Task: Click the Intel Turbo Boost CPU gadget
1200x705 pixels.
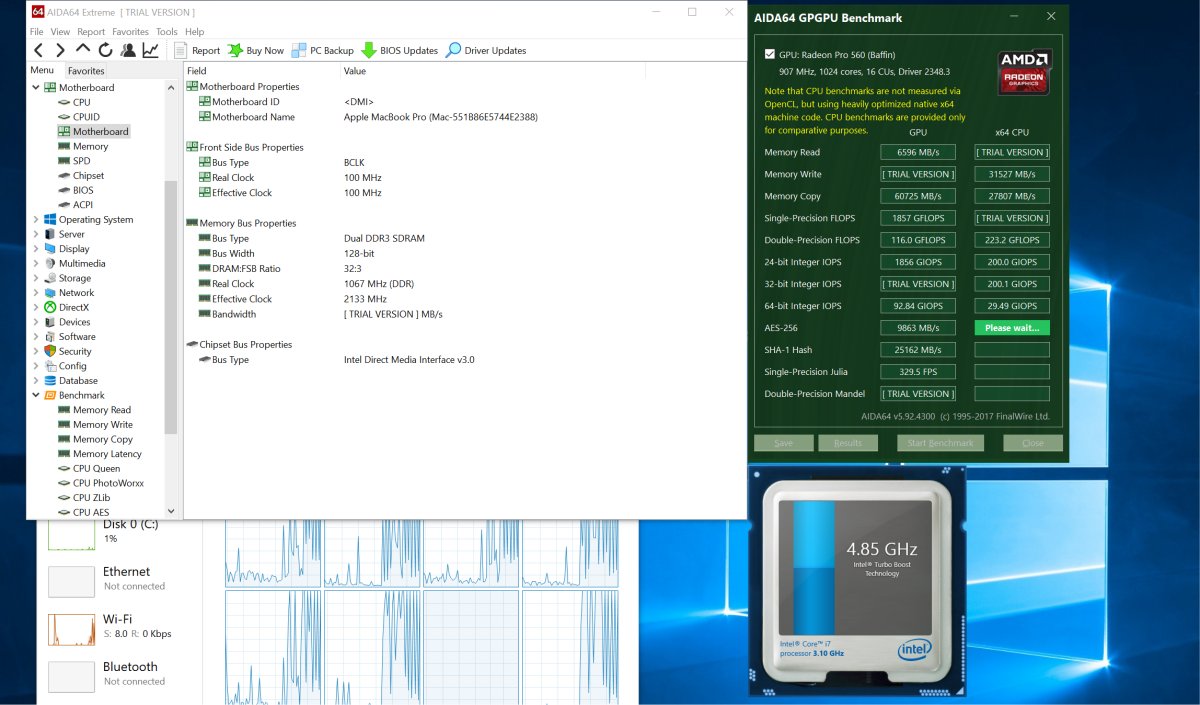Action: [857, 580]
